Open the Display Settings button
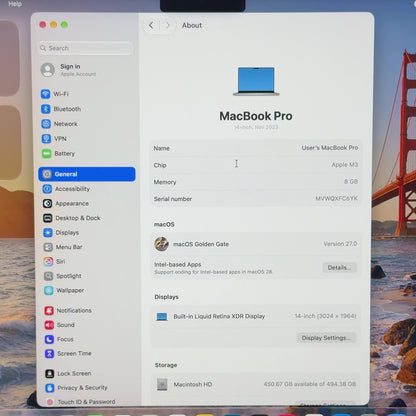 pyautogui.click(x=326, y=338)
